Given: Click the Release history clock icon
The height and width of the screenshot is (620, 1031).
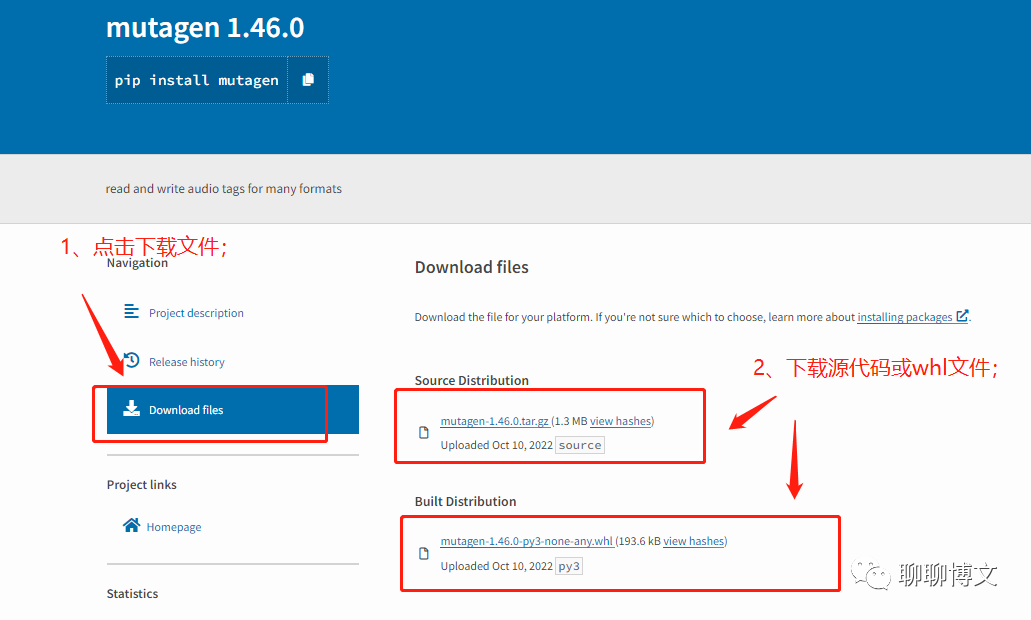Looking at the screenshot, I should click(132, 360).
